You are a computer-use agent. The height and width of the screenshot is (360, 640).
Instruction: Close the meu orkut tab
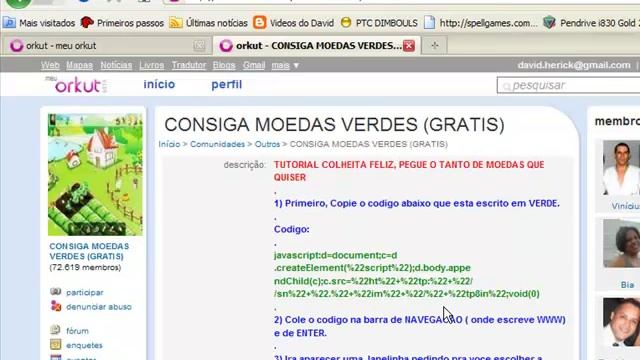(x=199, y=46)
